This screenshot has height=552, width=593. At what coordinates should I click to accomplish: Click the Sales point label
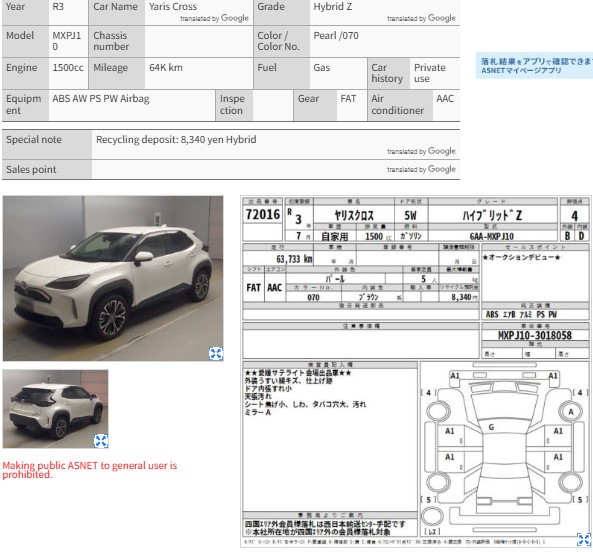click(x=31, y=169)
